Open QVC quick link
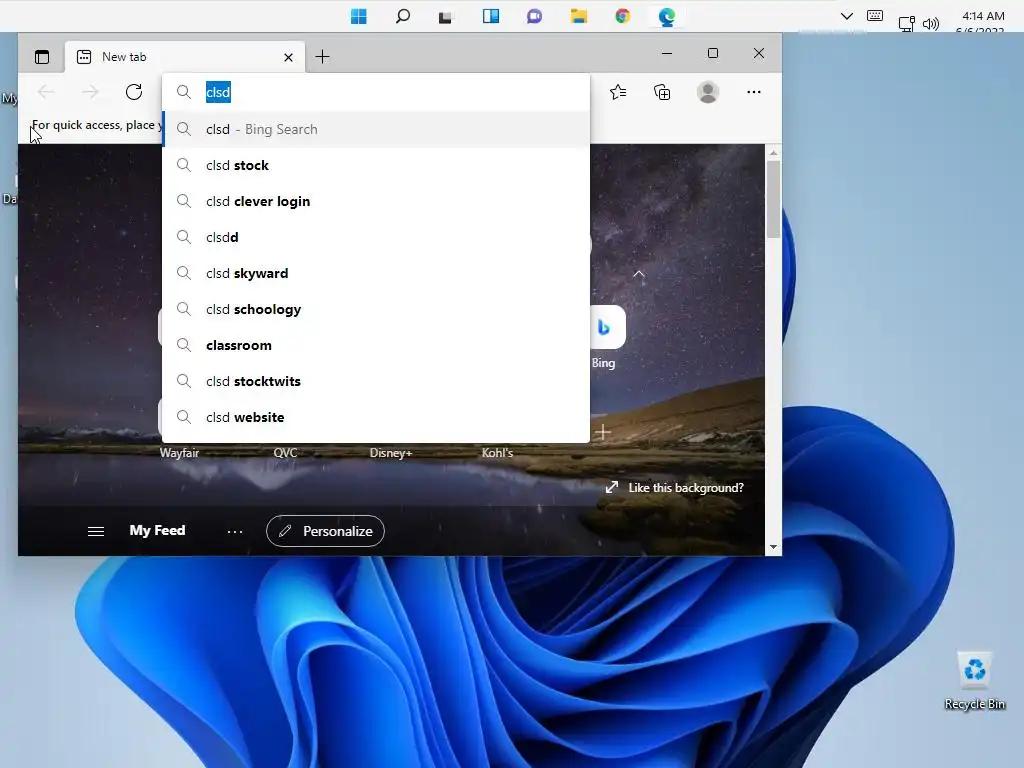Screen dimensions: 1024x768 (x=285, y=453)
